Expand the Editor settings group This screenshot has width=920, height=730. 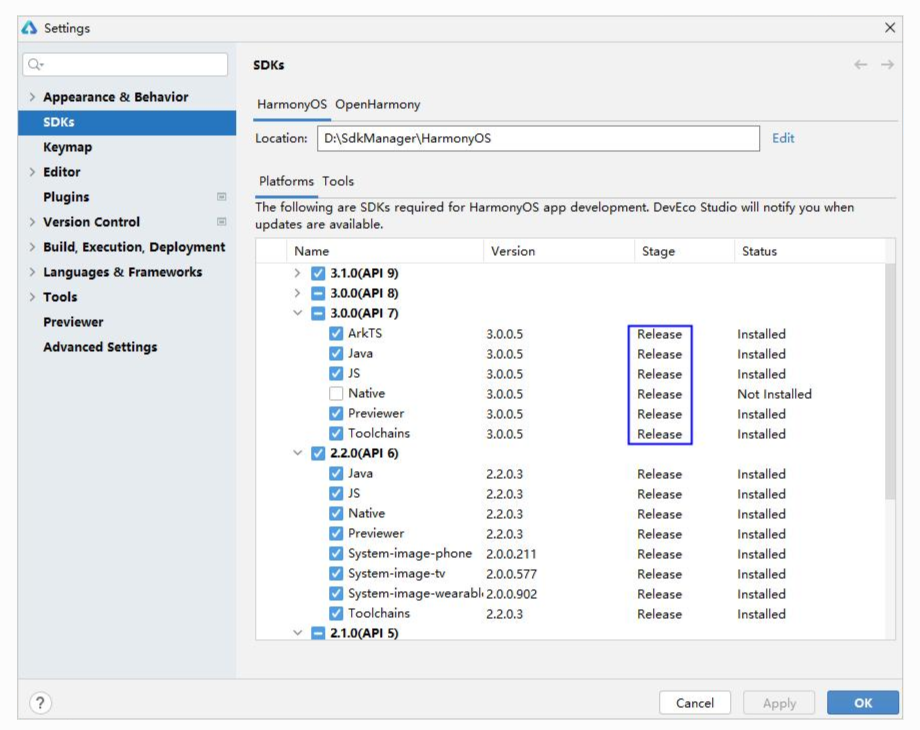(32, 172)
